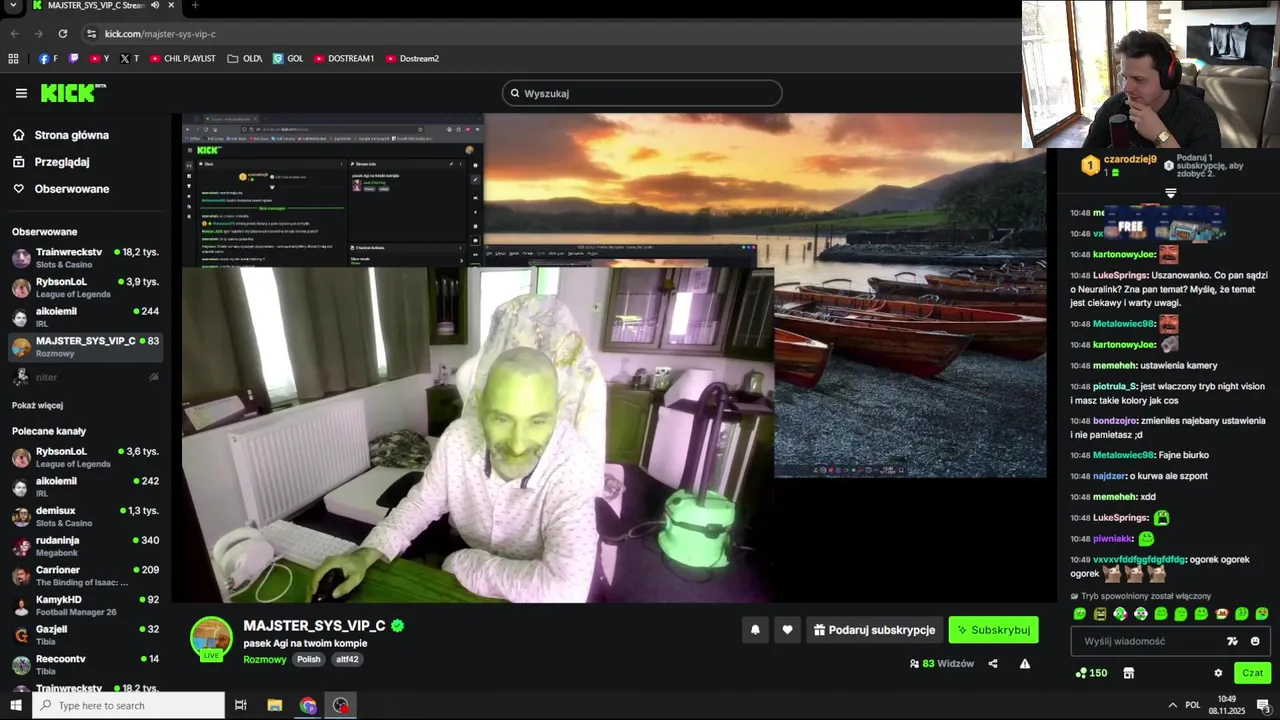1280x720 pixels.
Task: Expand Pokaż więcej followed channels
Action: coord(37,405)
